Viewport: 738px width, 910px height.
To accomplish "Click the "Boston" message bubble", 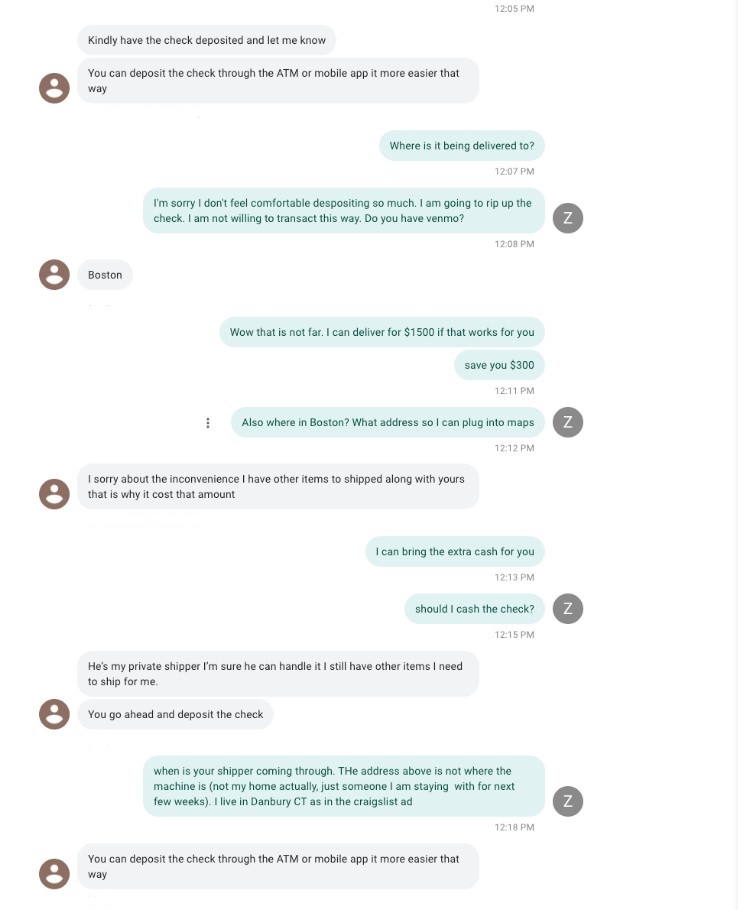I will tap(105, 275).
